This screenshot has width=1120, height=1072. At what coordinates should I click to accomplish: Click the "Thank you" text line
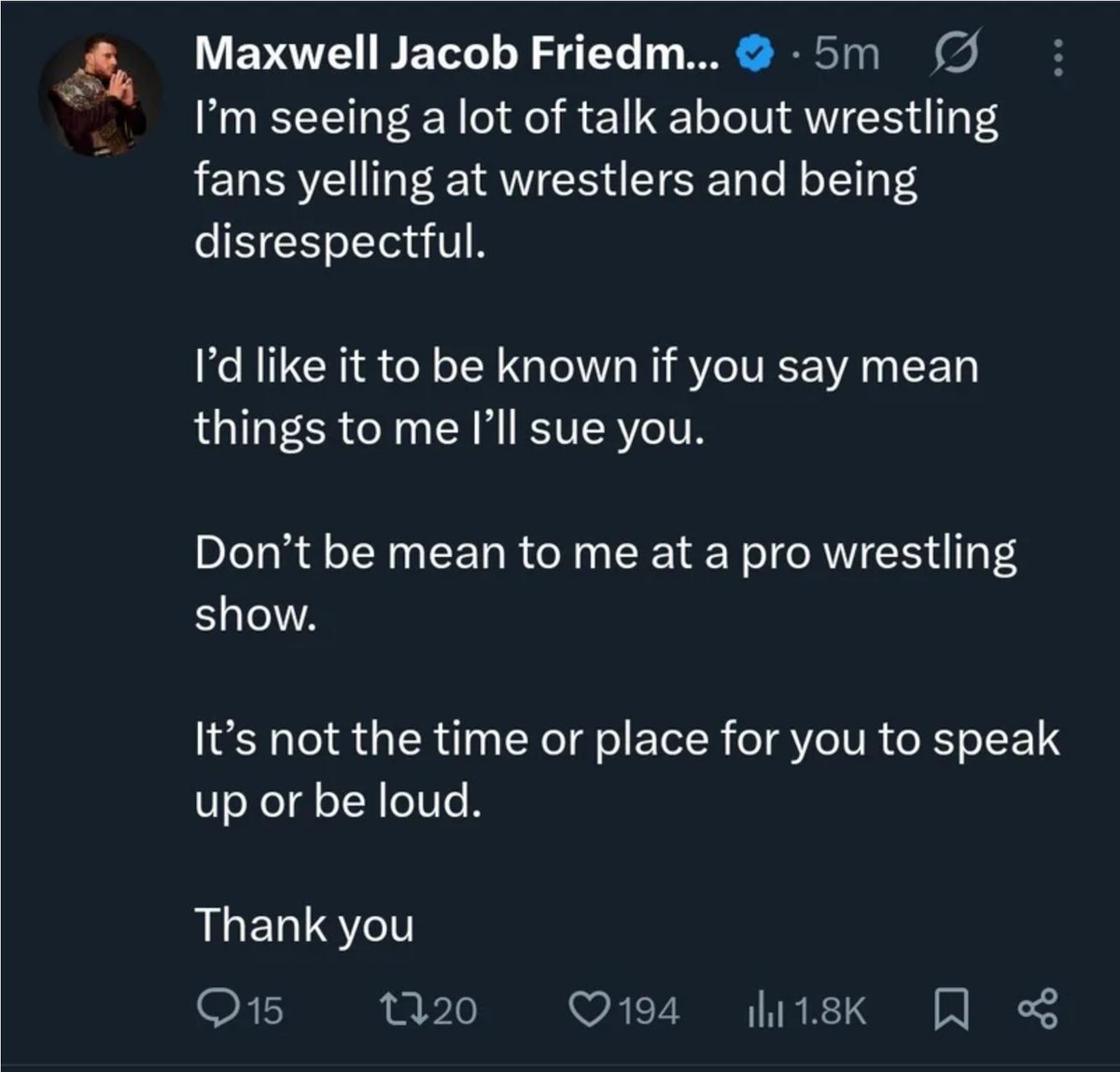pos(304,926)
